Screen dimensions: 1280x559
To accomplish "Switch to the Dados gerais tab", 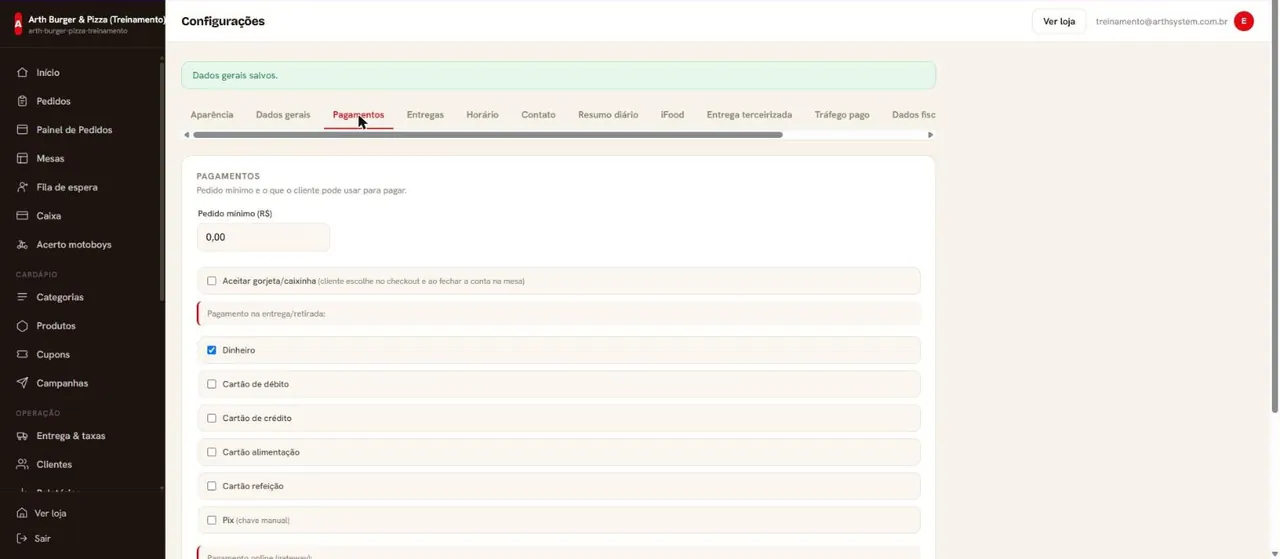I will 283,115.
